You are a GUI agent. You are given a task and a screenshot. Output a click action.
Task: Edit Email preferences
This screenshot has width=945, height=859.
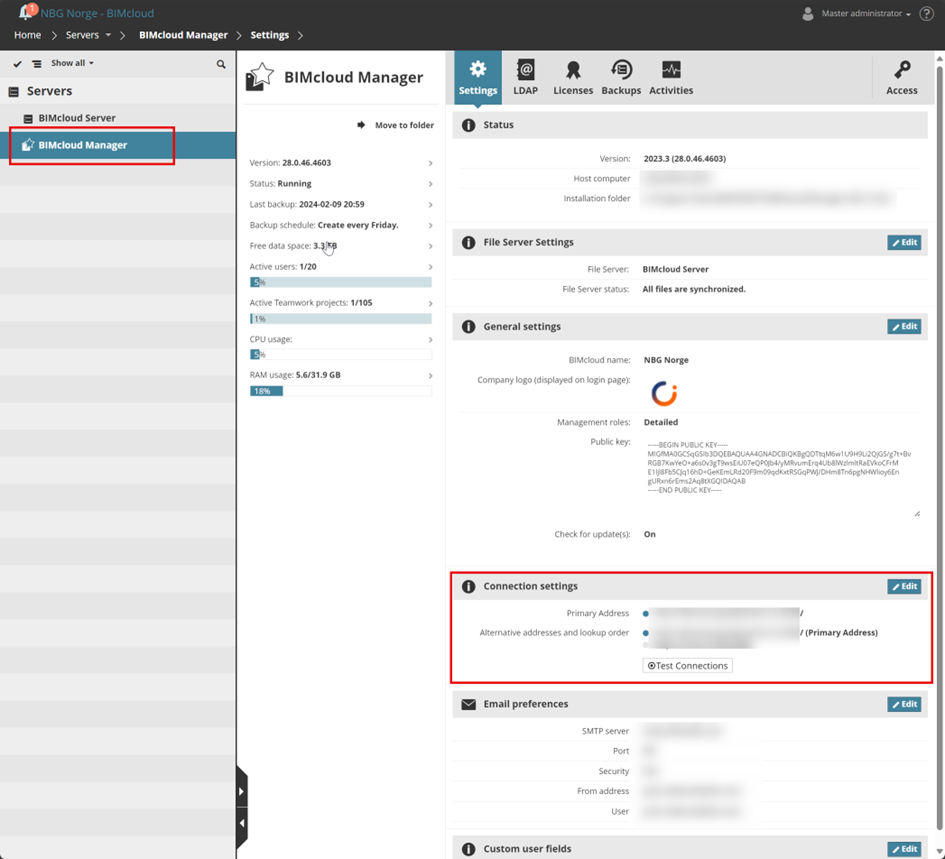coord(904,704)
